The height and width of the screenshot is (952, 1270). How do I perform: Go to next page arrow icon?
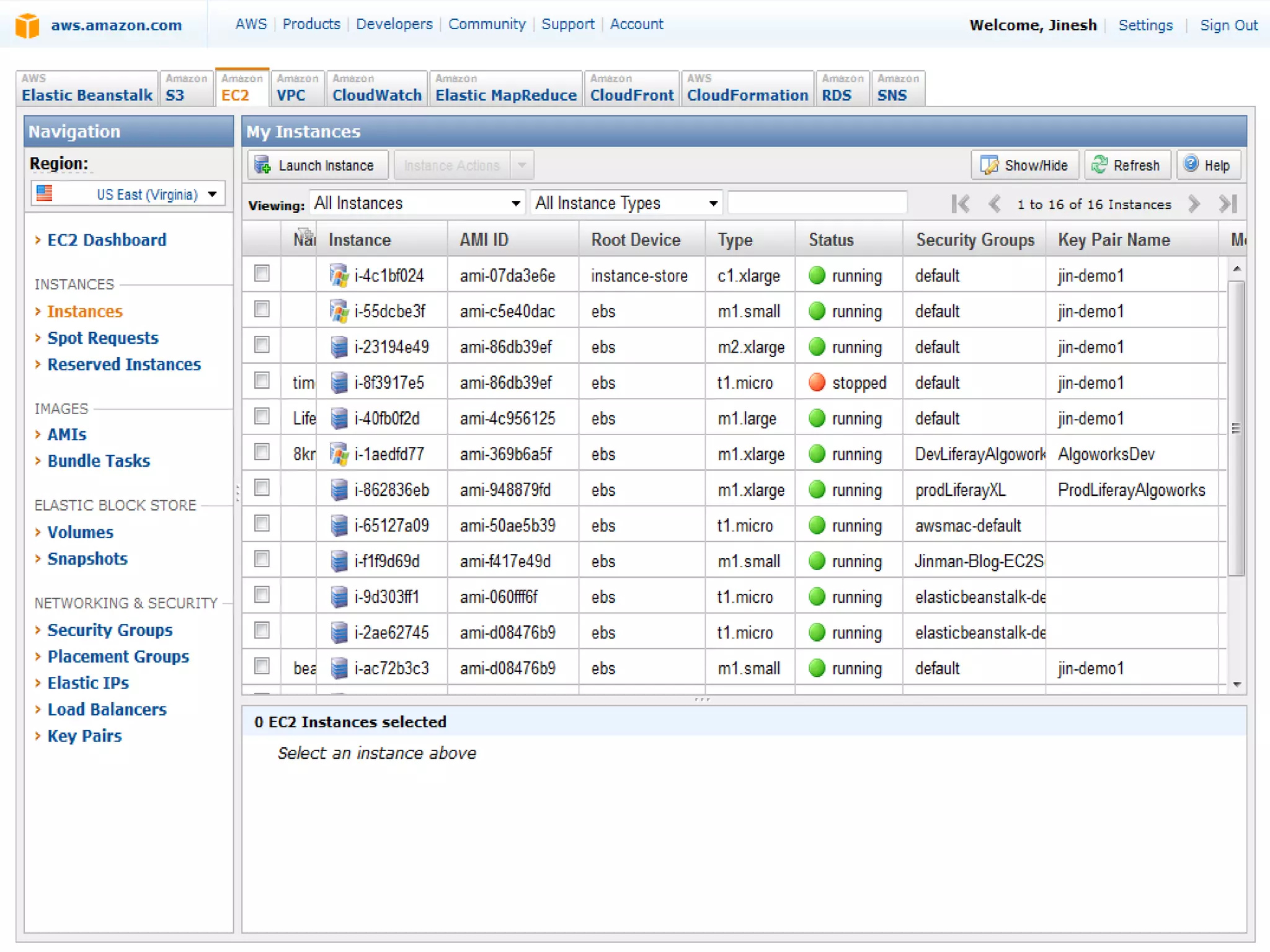coord(1194,204)
